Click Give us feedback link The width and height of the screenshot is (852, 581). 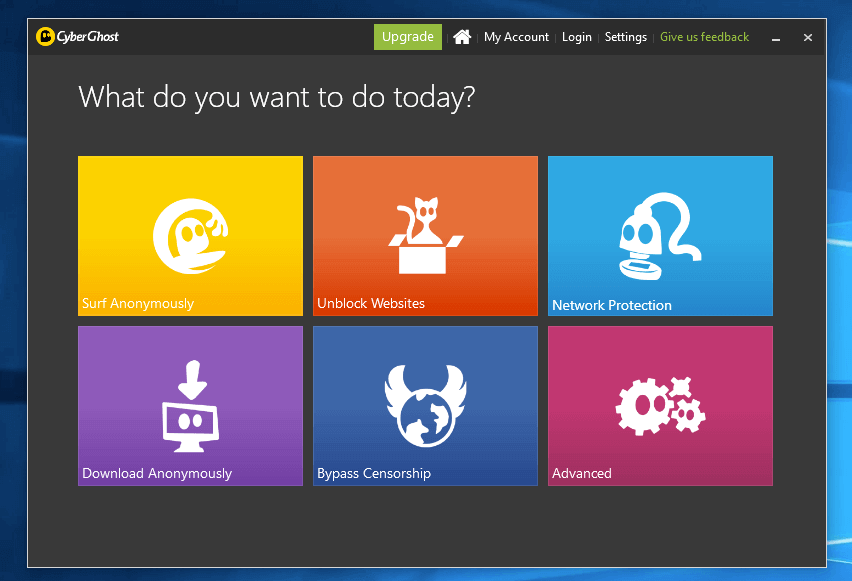(x=704, y=37)
